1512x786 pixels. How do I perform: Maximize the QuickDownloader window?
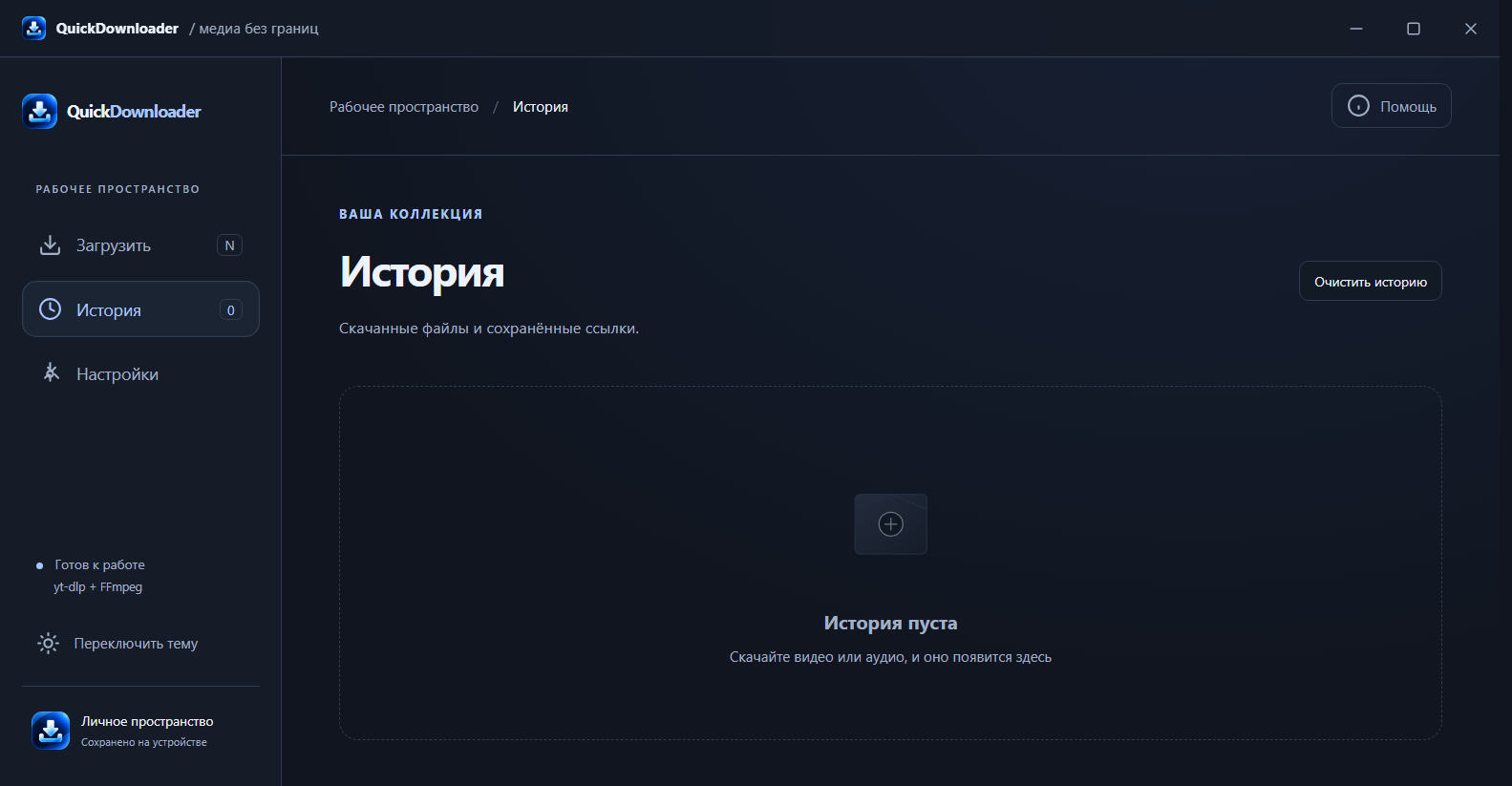click(1414, 29)
